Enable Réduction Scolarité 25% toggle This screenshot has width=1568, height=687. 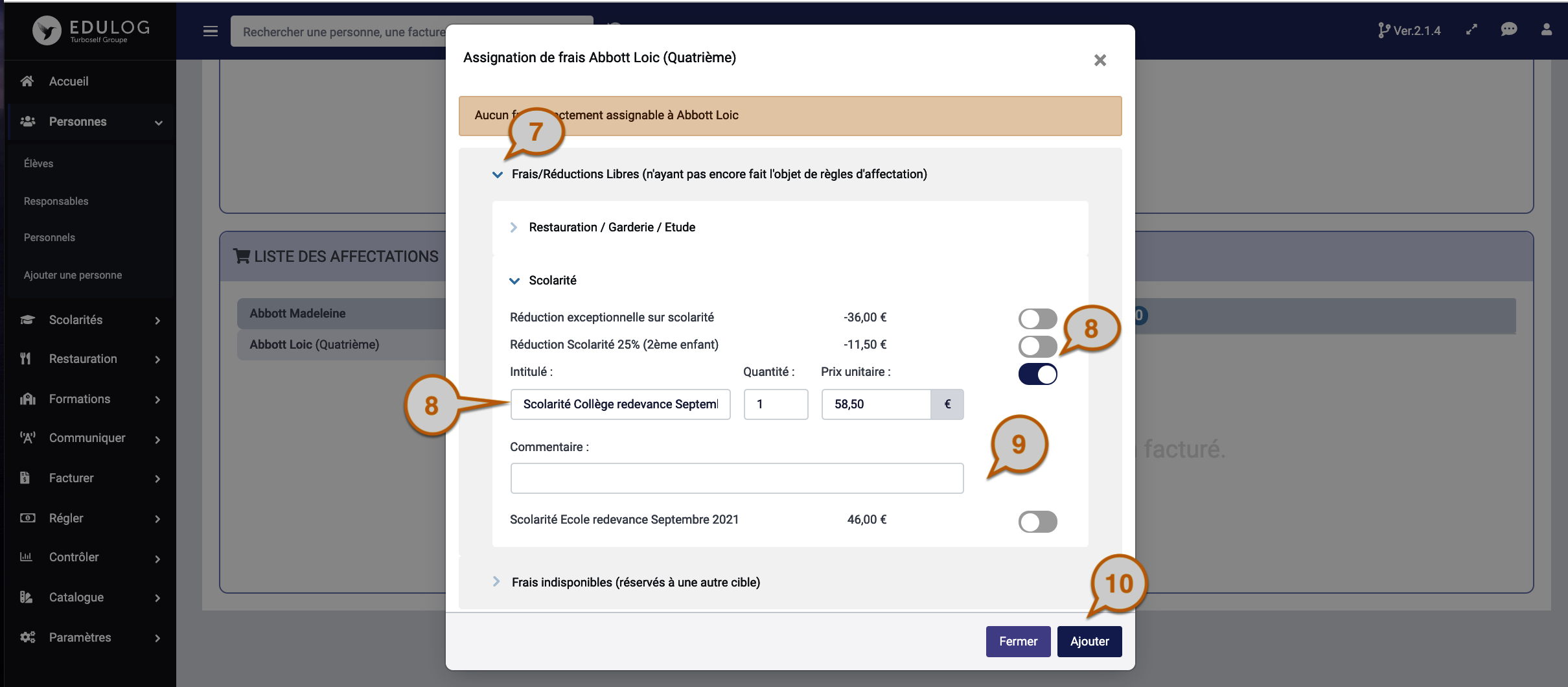(x=1037, y=346)
